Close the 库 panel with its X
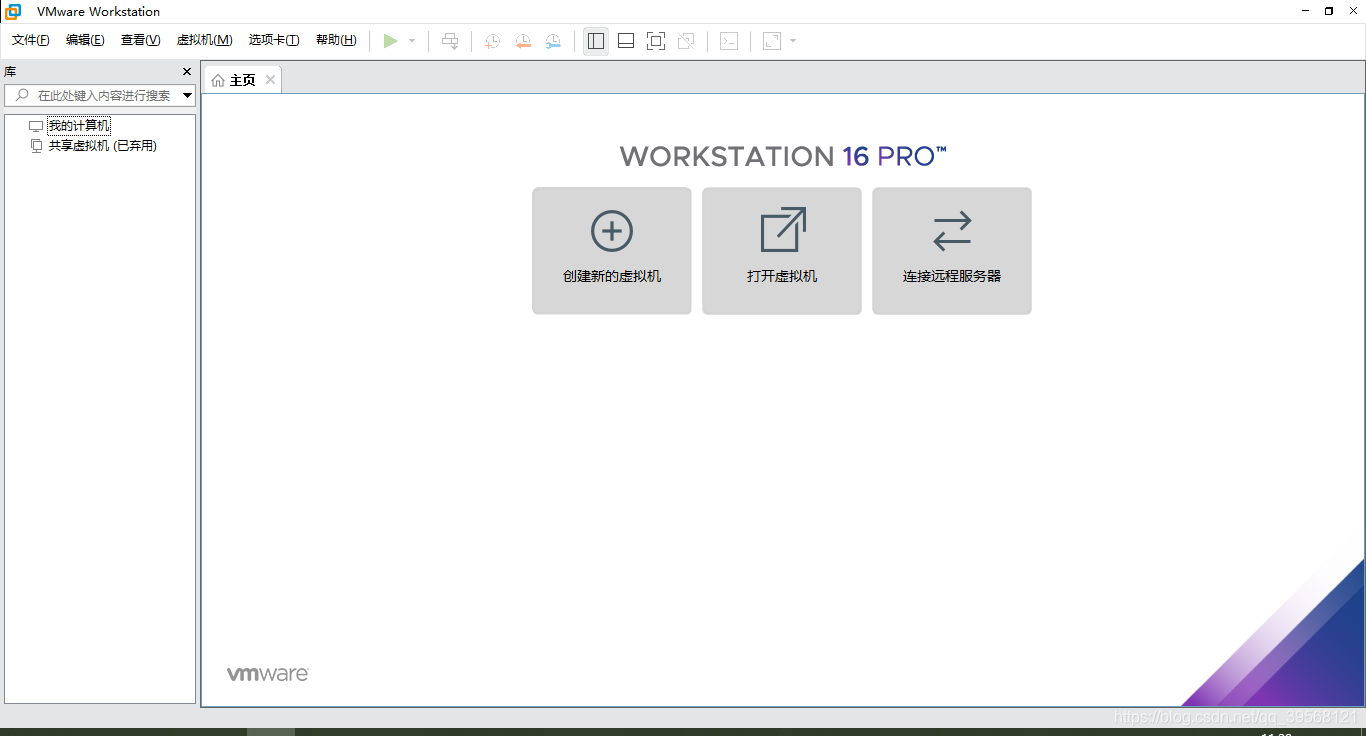 click(x=186, y=71)
